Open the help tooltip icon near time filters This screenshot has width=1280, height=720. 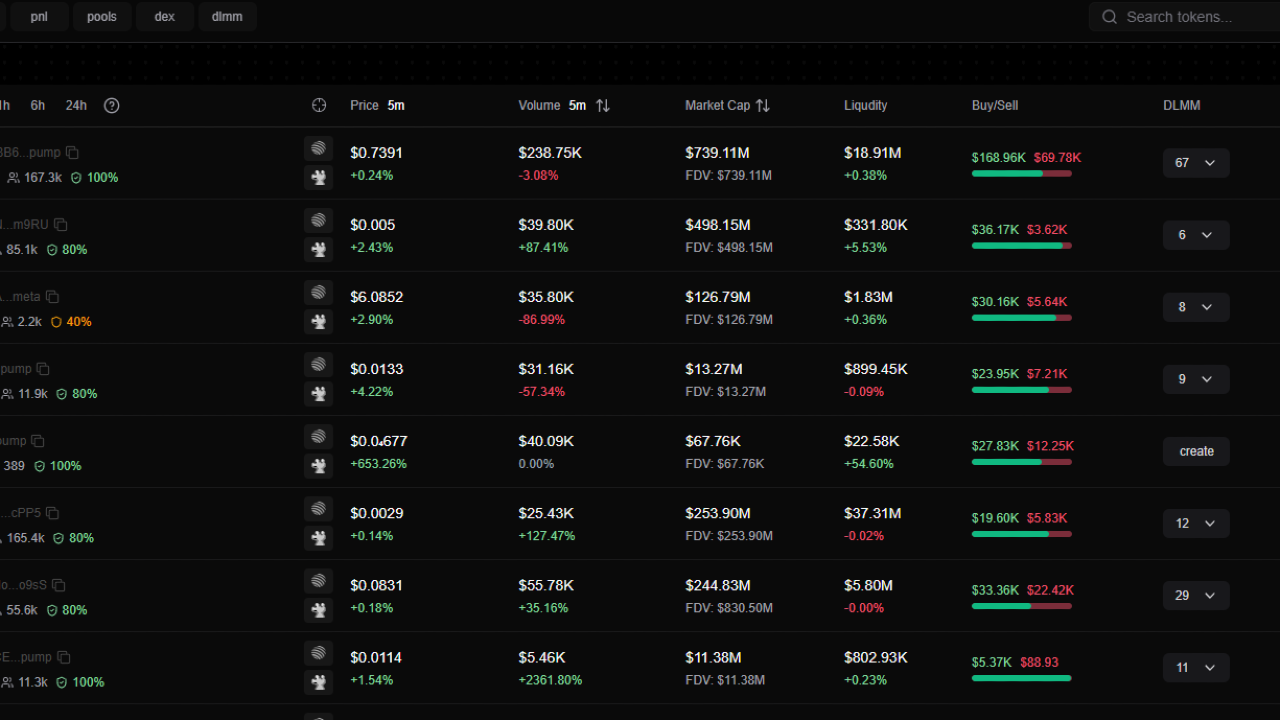point(111,105)
